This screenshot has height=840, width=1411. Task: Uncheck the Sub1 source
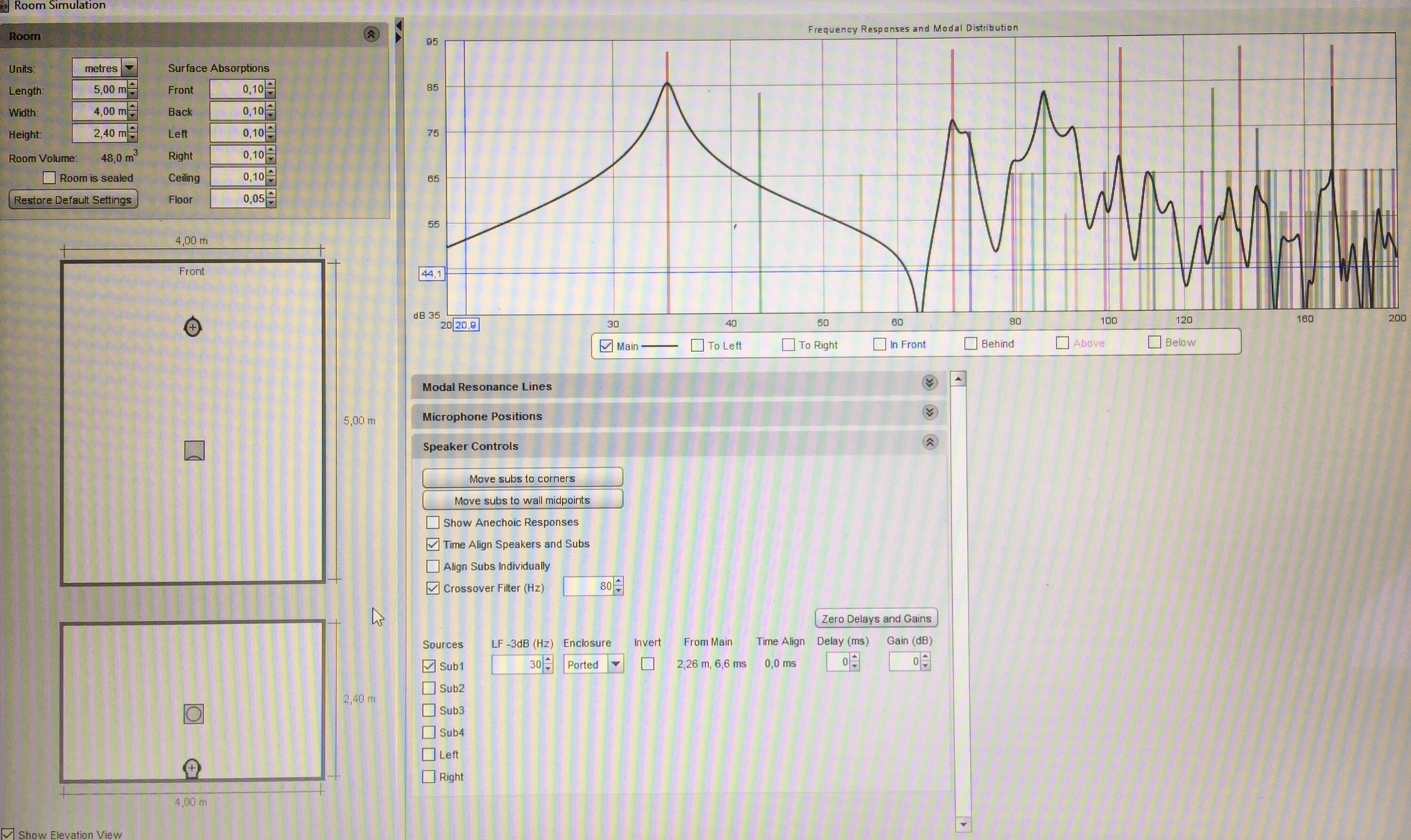(x=429, y=666)
